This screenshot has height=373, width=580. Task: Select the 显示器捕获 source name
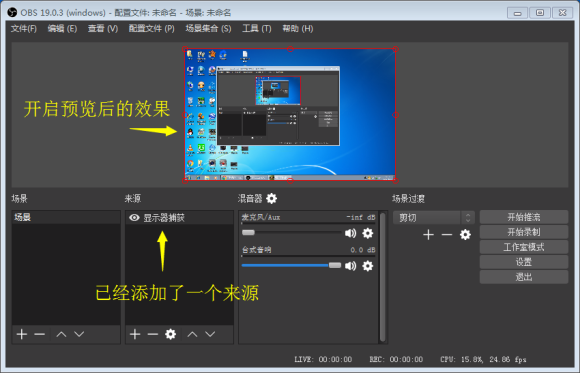click(x=164, y=218)
